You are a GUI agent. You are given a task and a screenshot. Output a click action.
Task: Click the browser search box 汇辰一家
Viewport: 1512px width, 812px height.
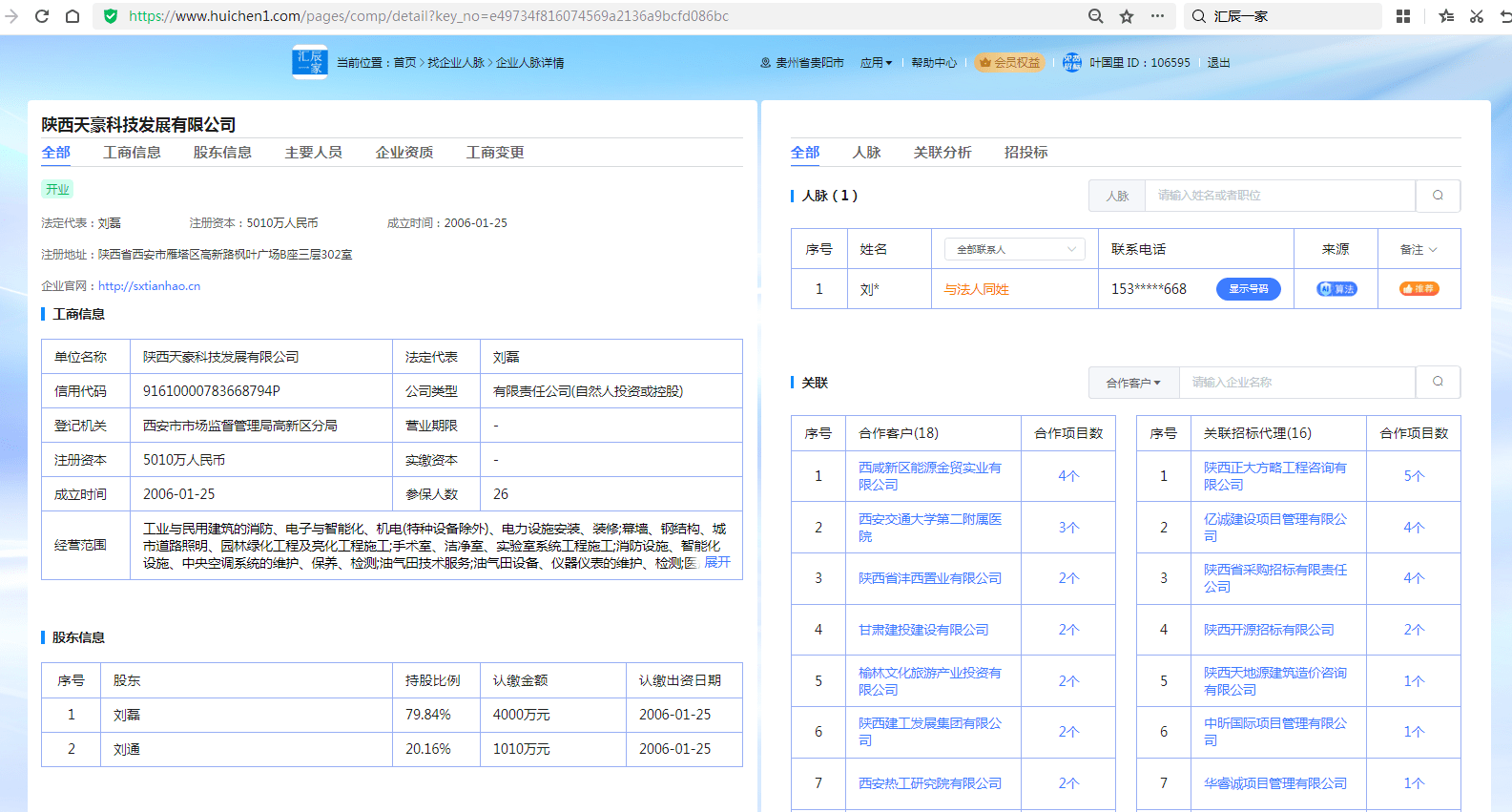[1284, 16]
